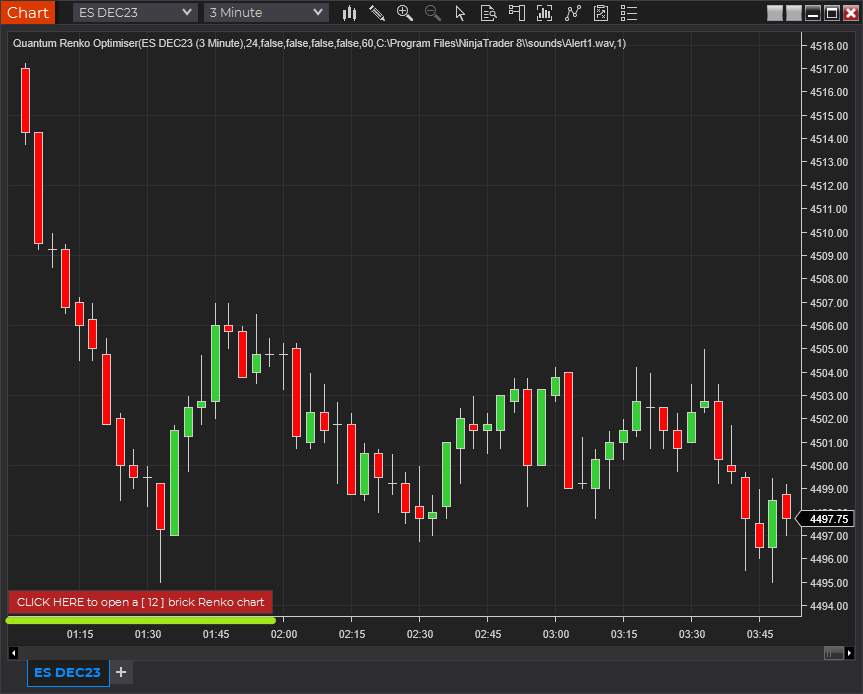Maximize the chart window
863x694 pixels.
[x=832, y=13]
